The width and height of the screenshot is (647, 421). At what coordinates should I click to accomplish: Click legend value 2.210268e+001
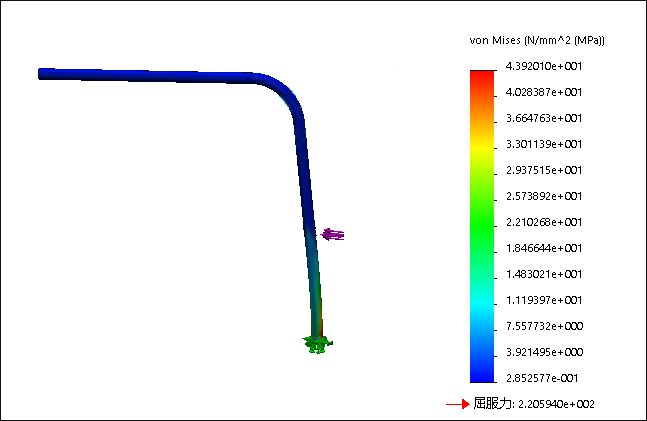tap(544, 222)
